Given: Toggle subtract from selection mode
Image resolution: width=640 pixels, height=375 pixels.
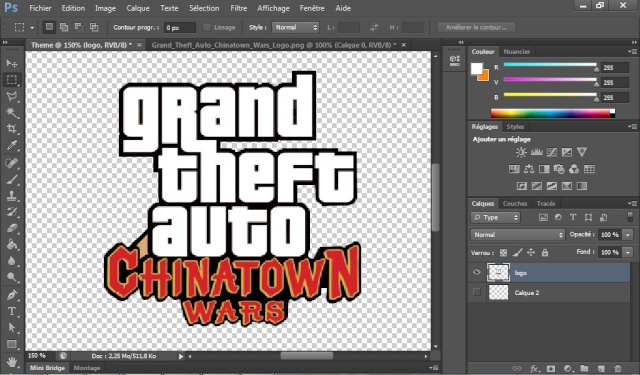Looking at the screenshot, I should tap(79, 27).
